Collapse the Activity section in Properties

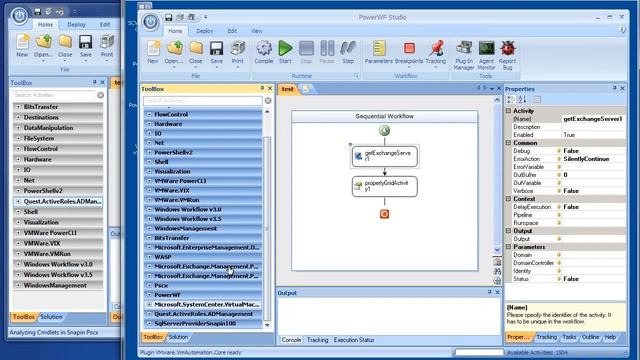(509, 111)
